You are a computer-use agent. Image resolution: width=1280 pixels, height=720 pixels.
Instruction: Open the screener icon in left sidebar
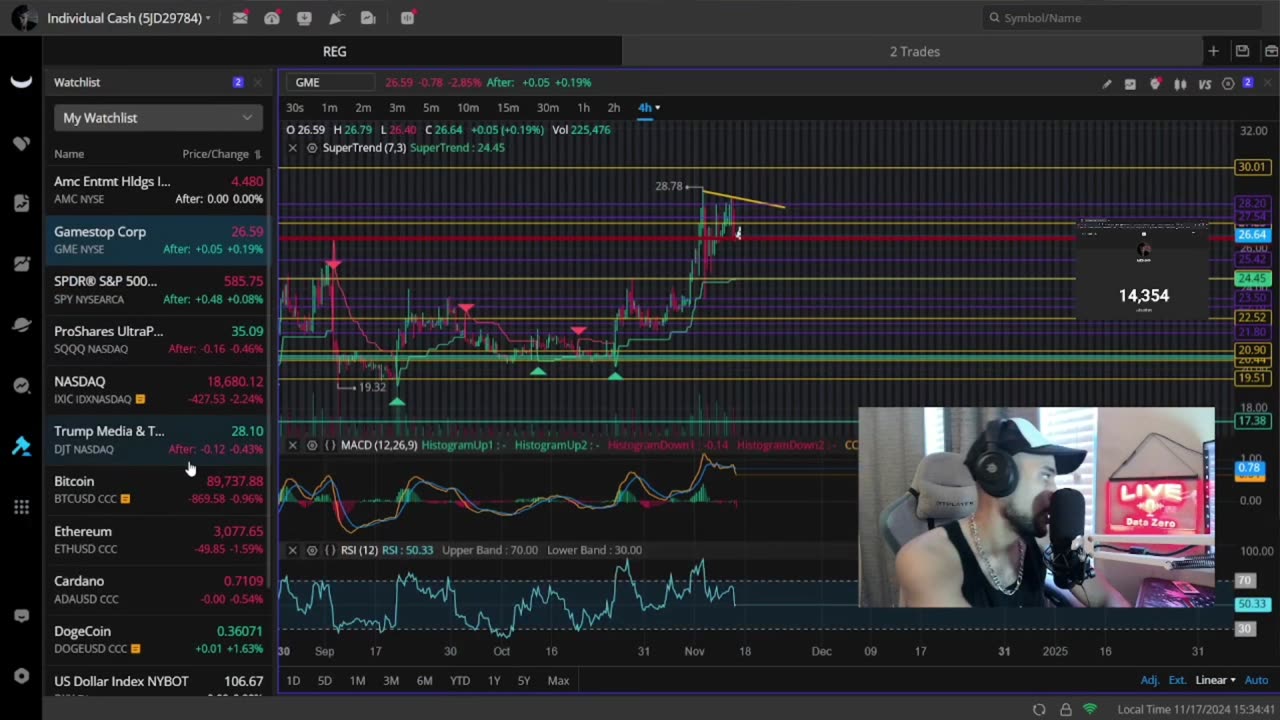pos(21,264)
